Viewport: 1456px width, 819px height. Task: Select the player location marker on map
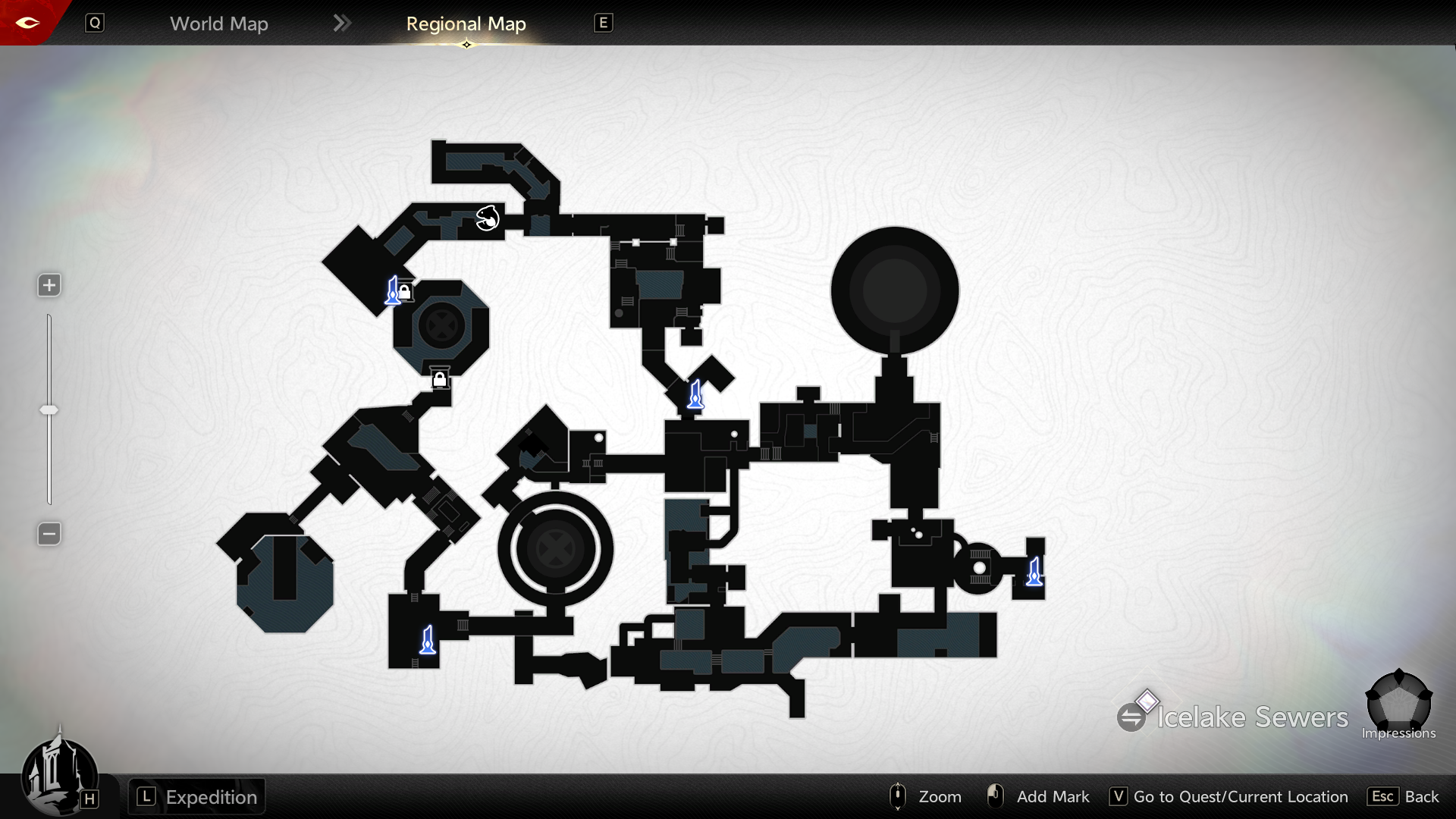488,218
